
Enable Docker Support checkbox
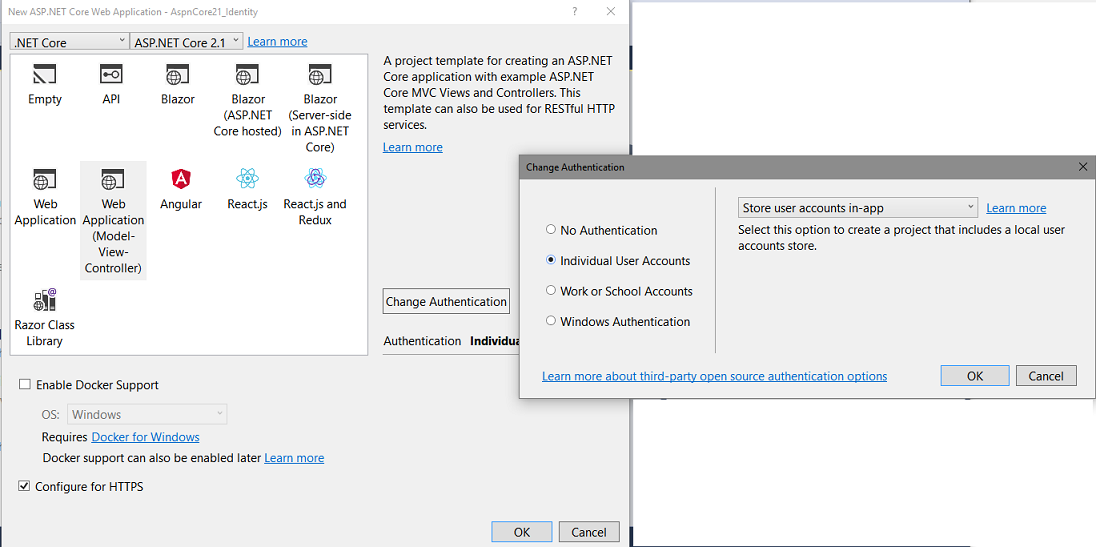25,384
